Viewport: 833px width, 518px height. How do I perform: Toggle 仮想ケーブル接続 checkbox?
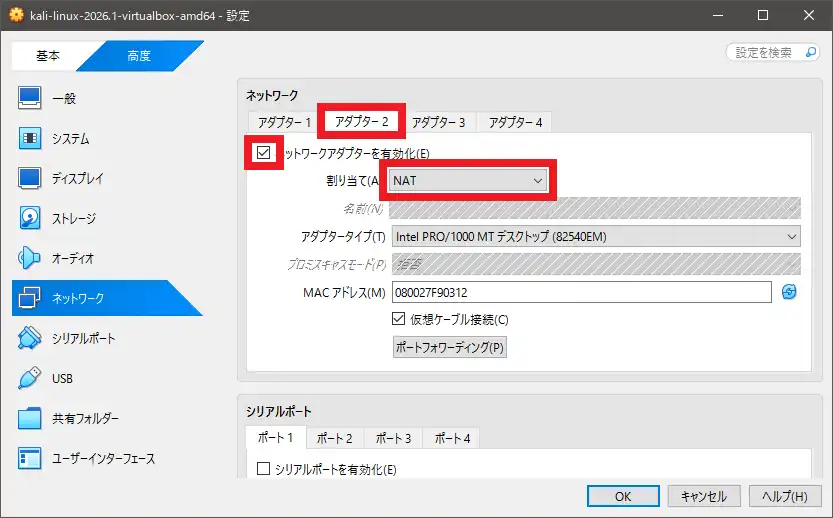click(x=398, y=319)
